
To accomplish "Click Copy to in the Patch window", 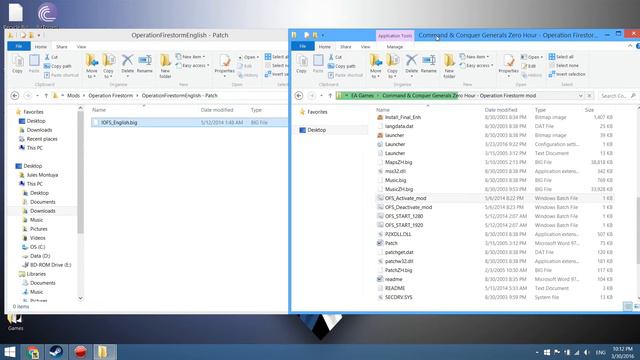I will (x=108, y=66).
